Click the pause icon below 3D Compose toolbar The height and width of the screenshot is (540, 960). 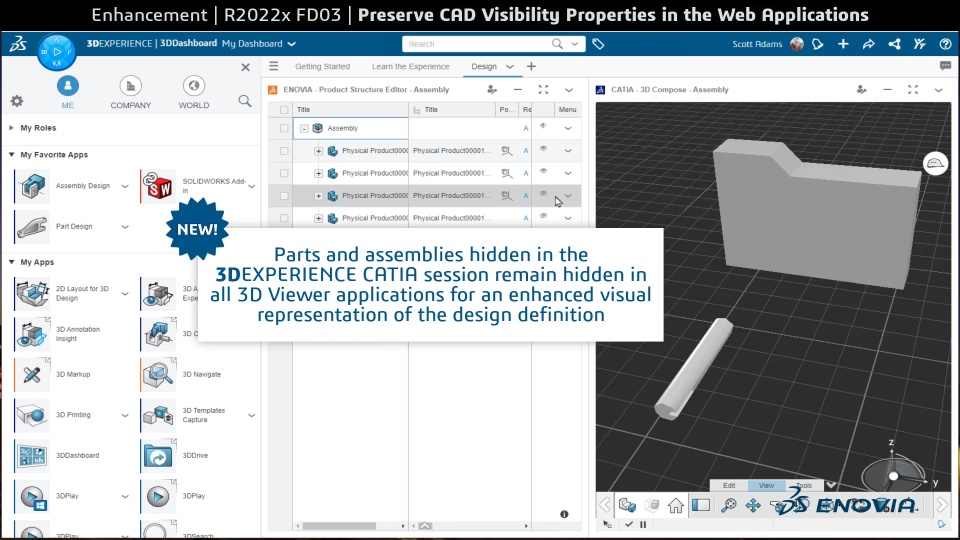643,525
